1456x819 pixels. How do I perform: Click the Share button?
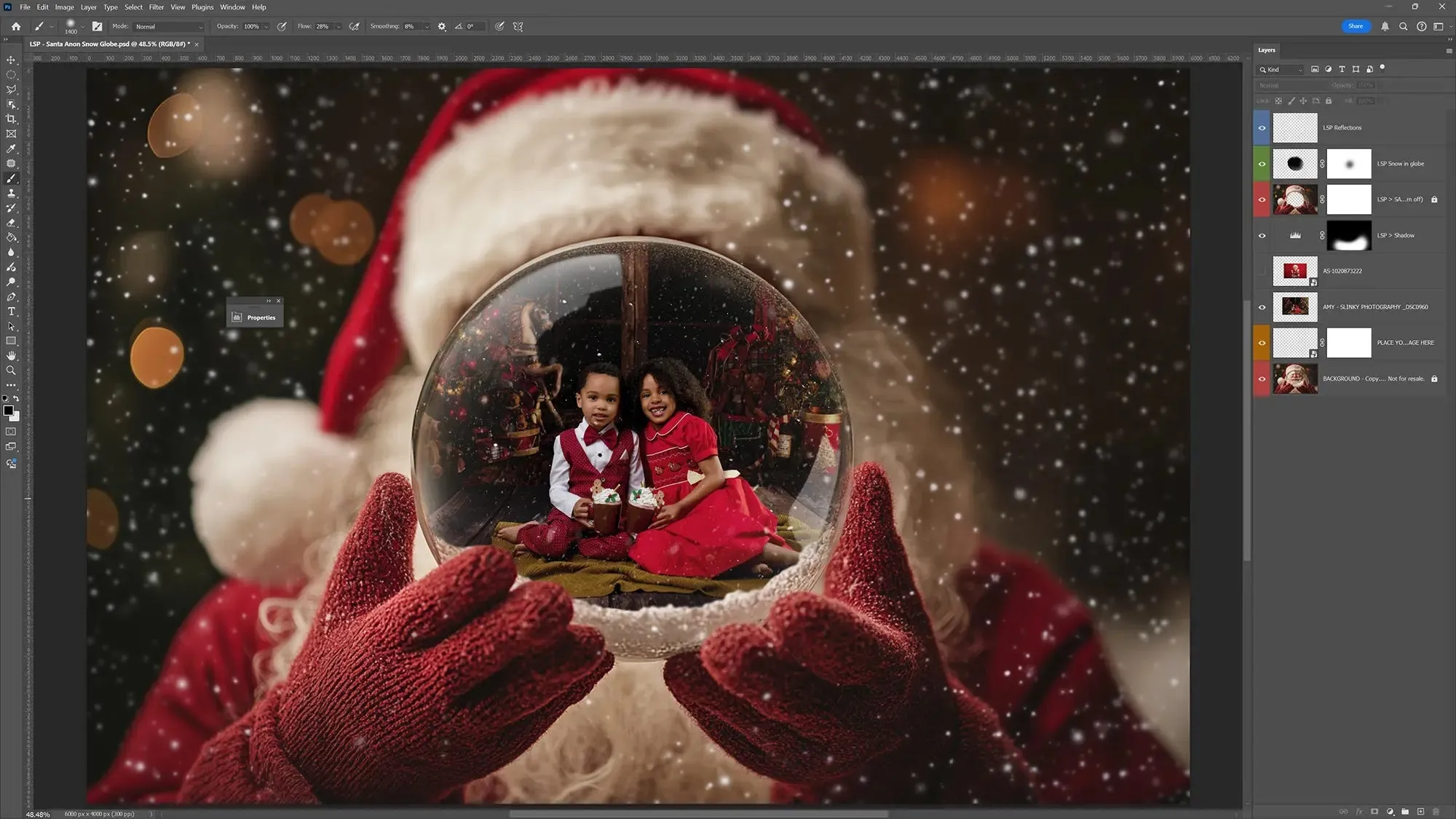[1356, 26]
